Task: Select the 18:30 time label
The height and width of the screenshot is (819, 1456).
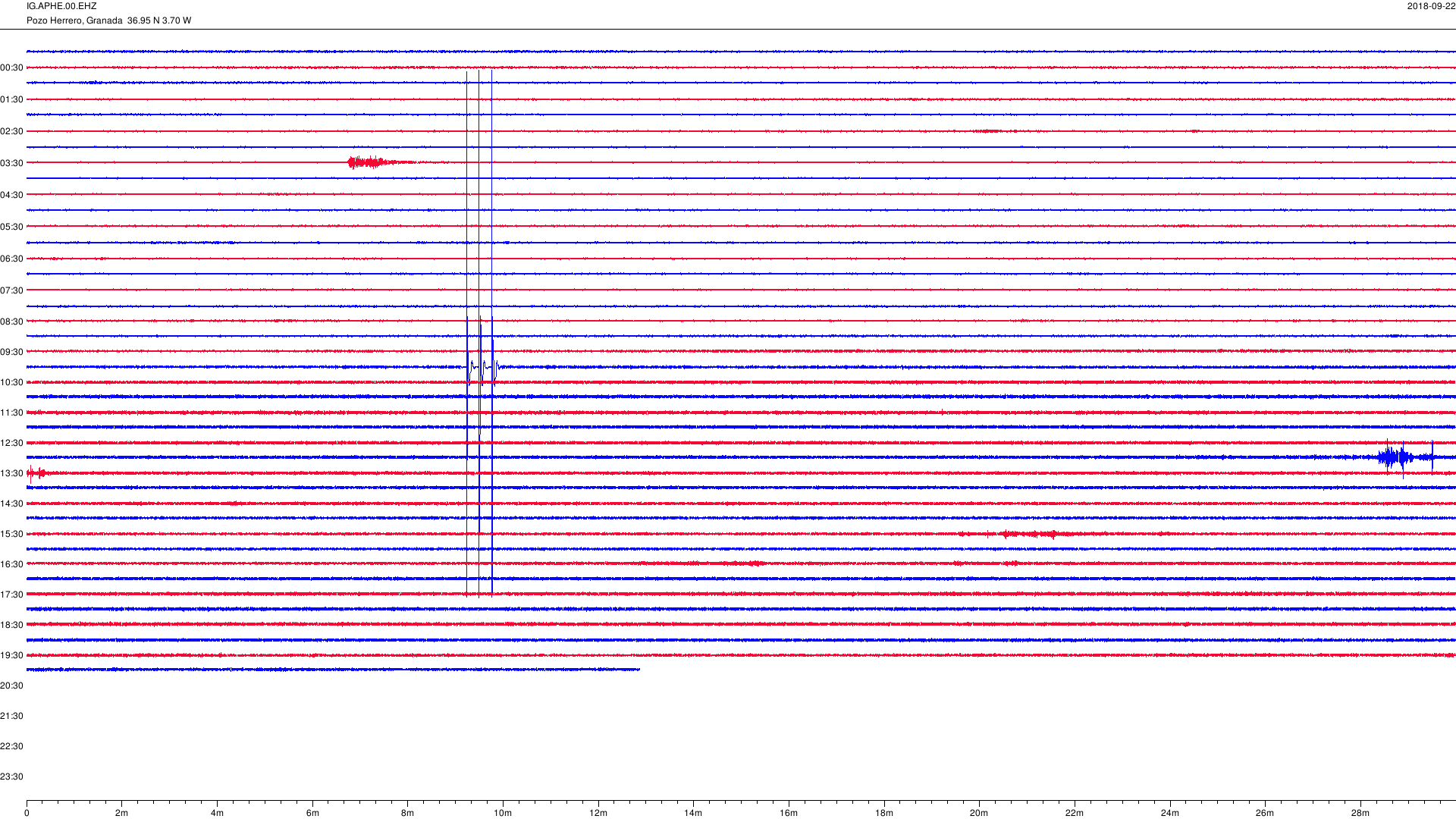Action: [11, 626]
